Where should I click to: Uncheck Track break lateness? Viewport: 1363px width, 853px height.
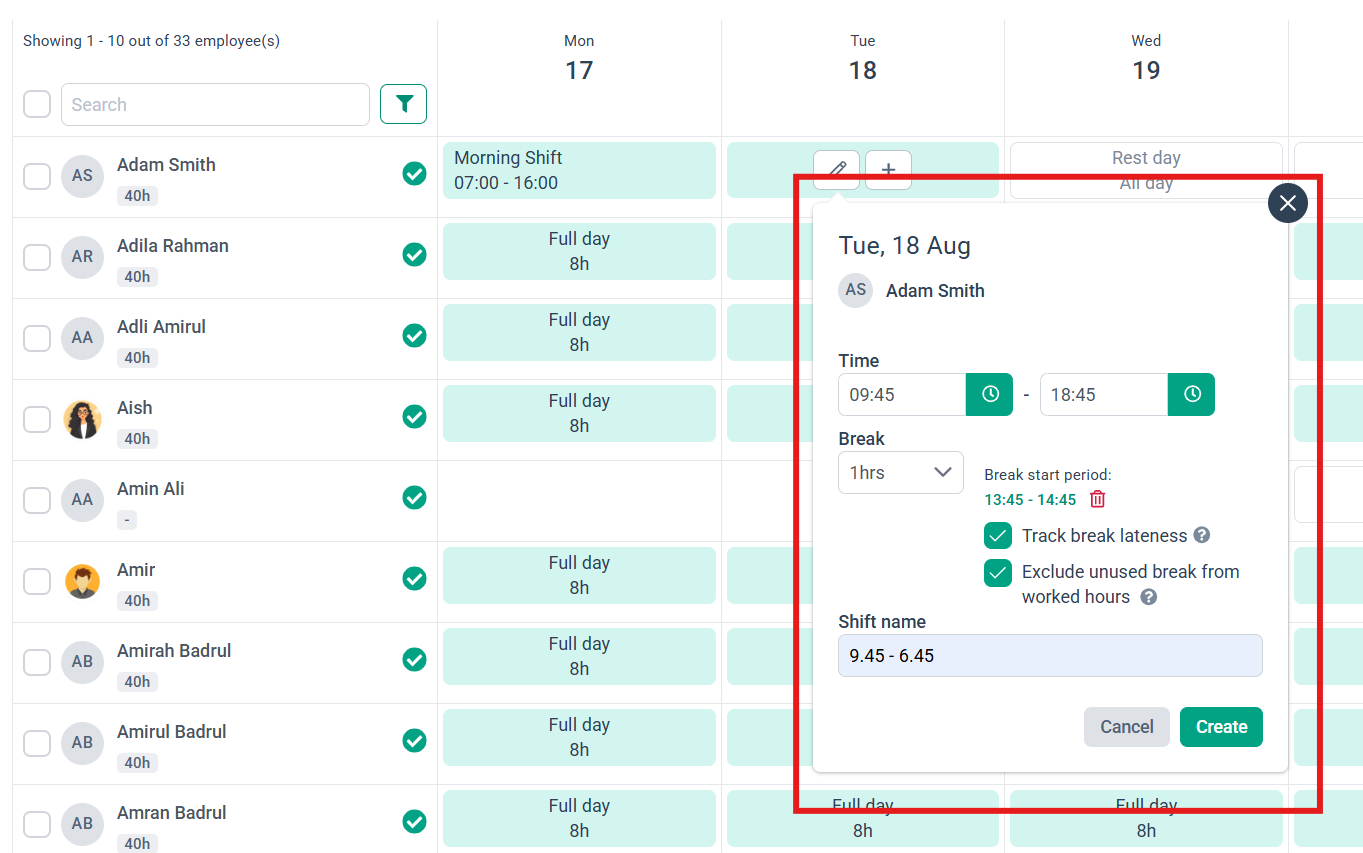(x=998, y=536)
